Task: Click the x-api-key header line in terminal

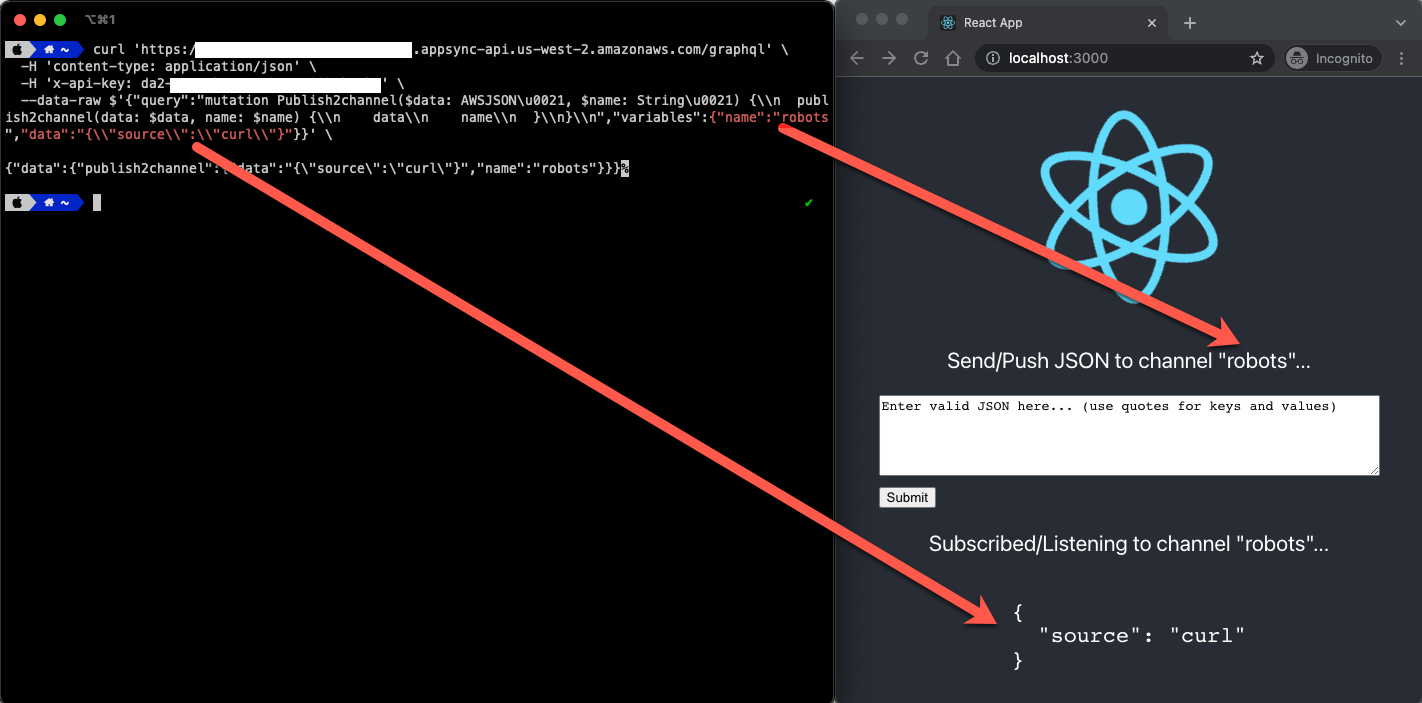Action: point(212,85)
